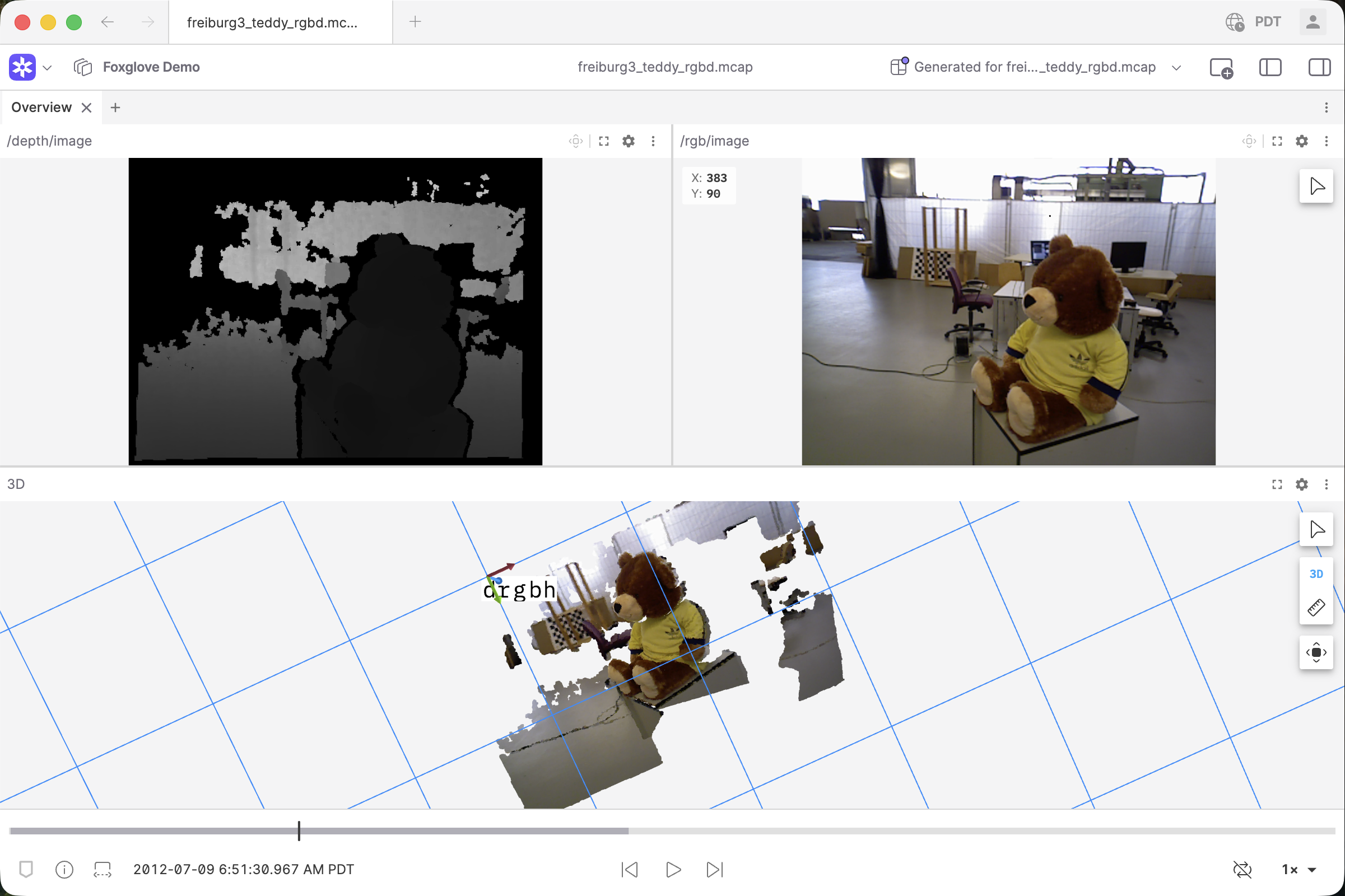The height and width of the screenshot is (896, 1345).
Task: Toggle 3D perspective camera mode
Action: tap(1316, 573)
